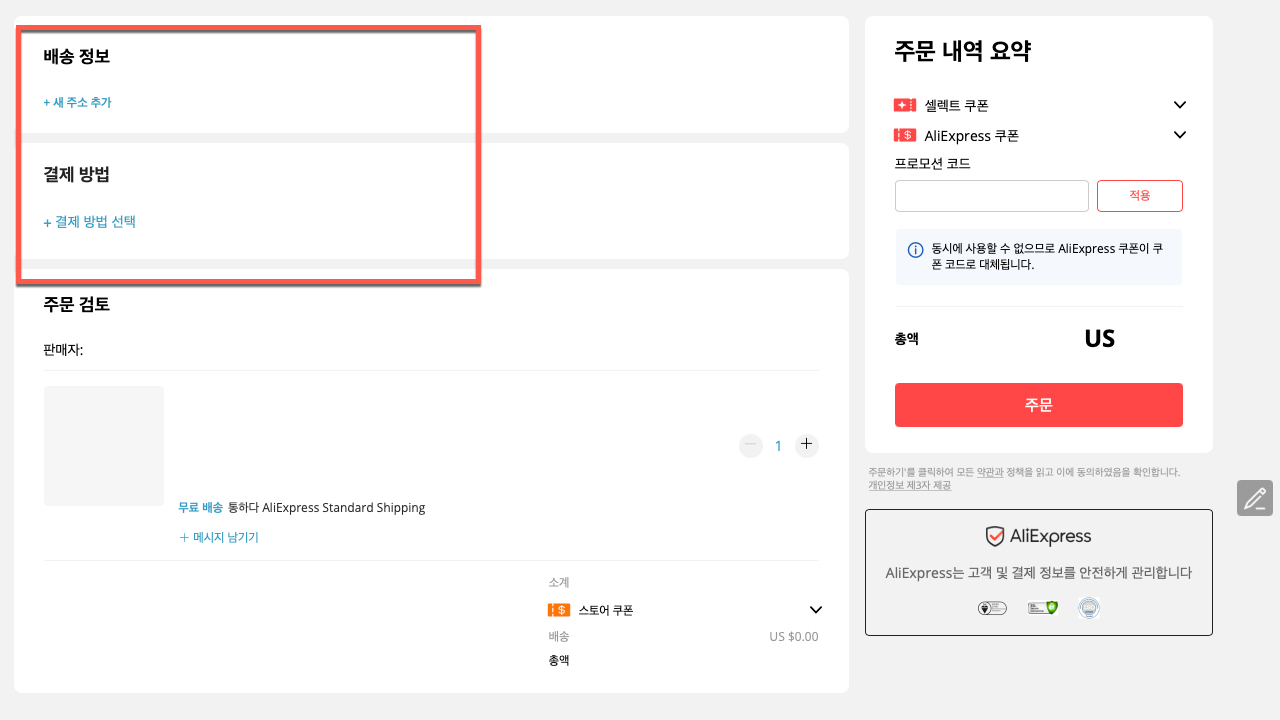Click the first security certification badge

coord(992,608)
